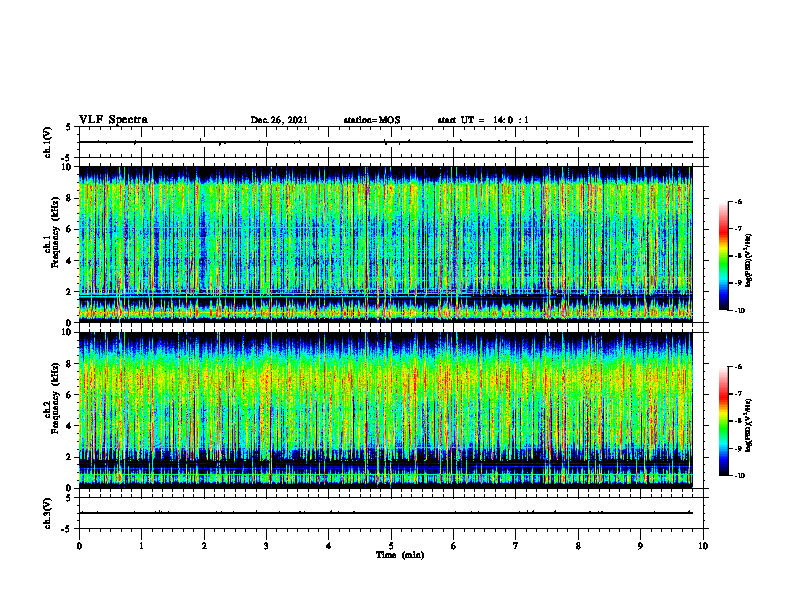Click time axis tick label "3"
The image size is (792, 612).
[266, 546]
